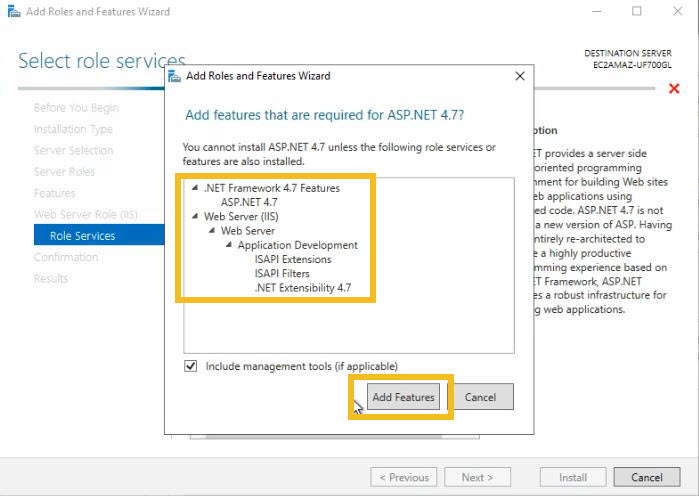Close the main wizard window
Screen dimensions: 699x496
pos(678,11)
